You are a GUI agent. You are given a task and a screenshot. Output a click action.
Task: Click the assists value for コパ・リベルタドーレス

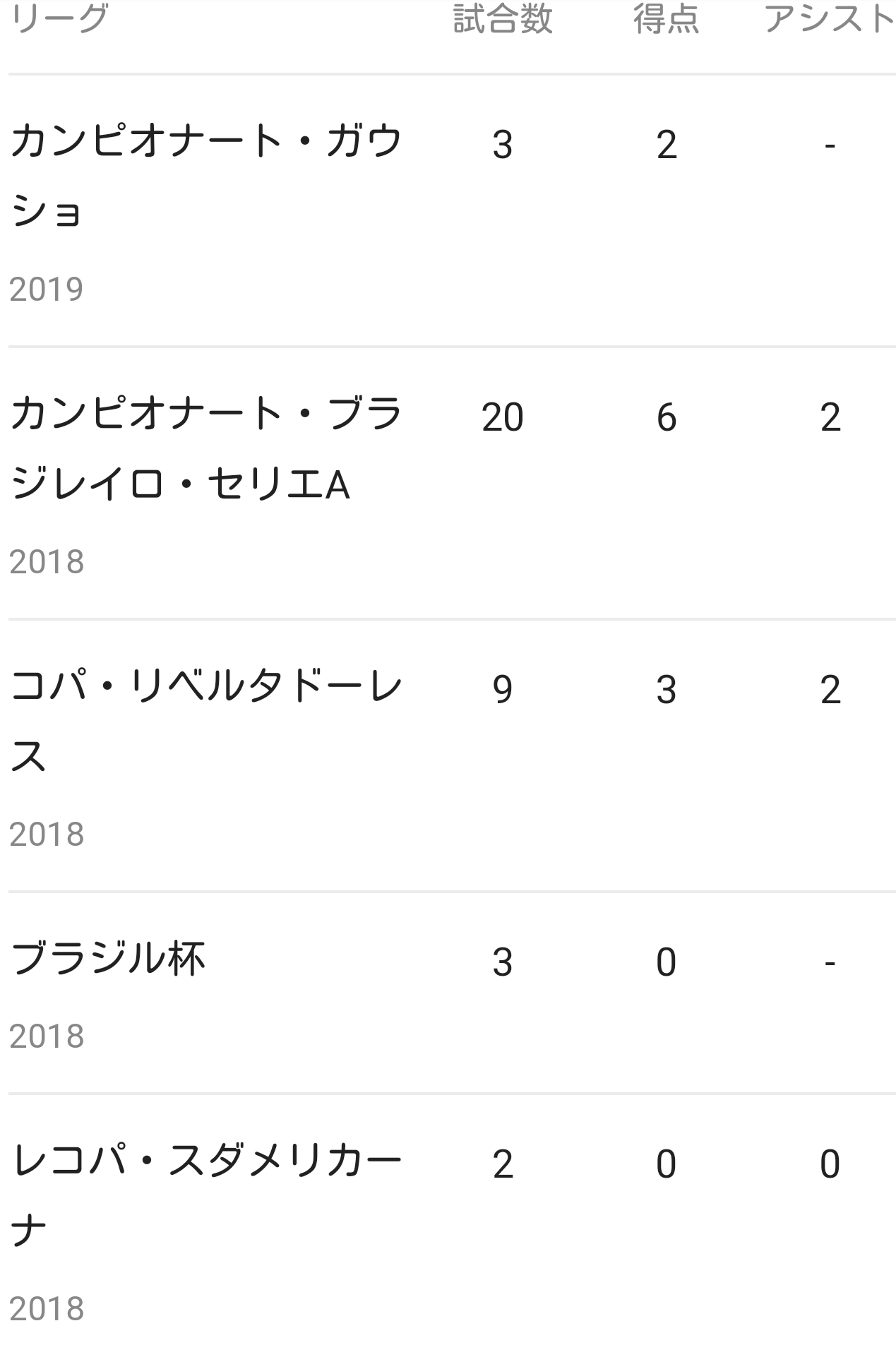tap(830, 690)
